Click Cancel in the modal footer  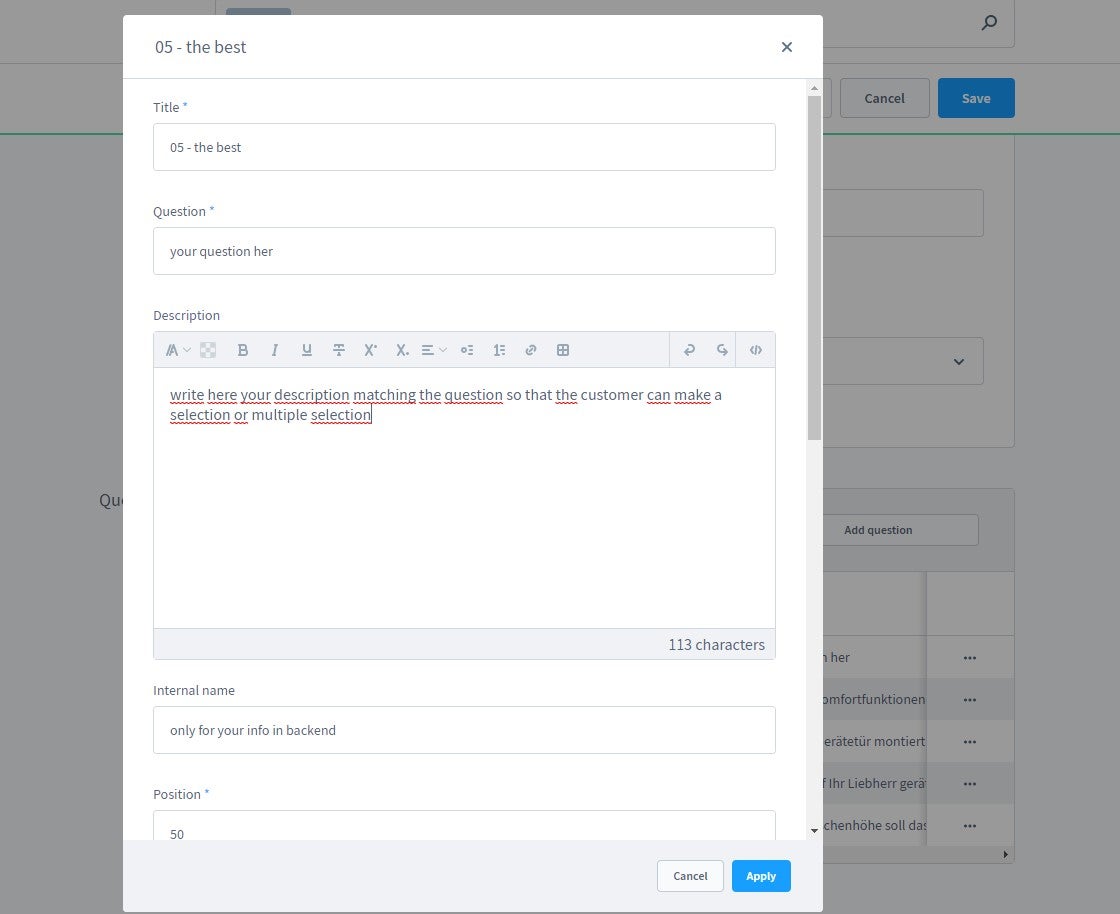(690, 876)
